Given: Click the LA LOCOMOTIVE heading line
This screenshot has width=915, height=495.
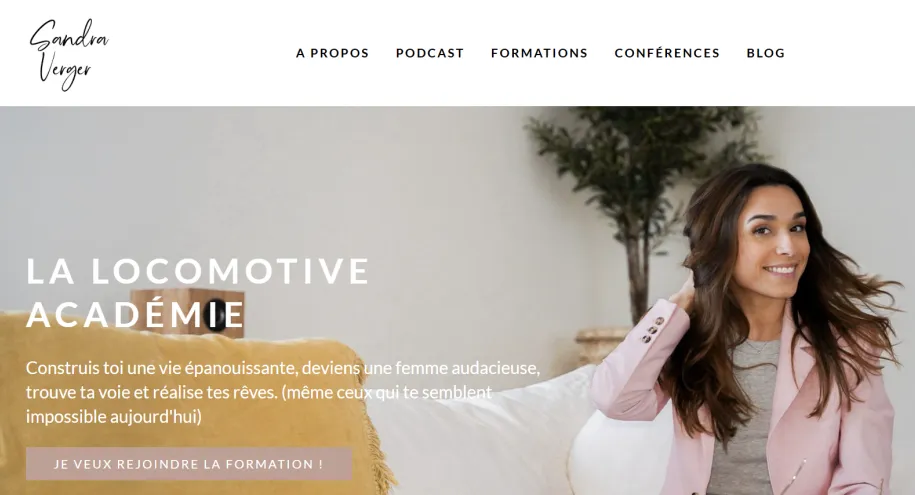Looking at the screenshot, I should 198,271.
